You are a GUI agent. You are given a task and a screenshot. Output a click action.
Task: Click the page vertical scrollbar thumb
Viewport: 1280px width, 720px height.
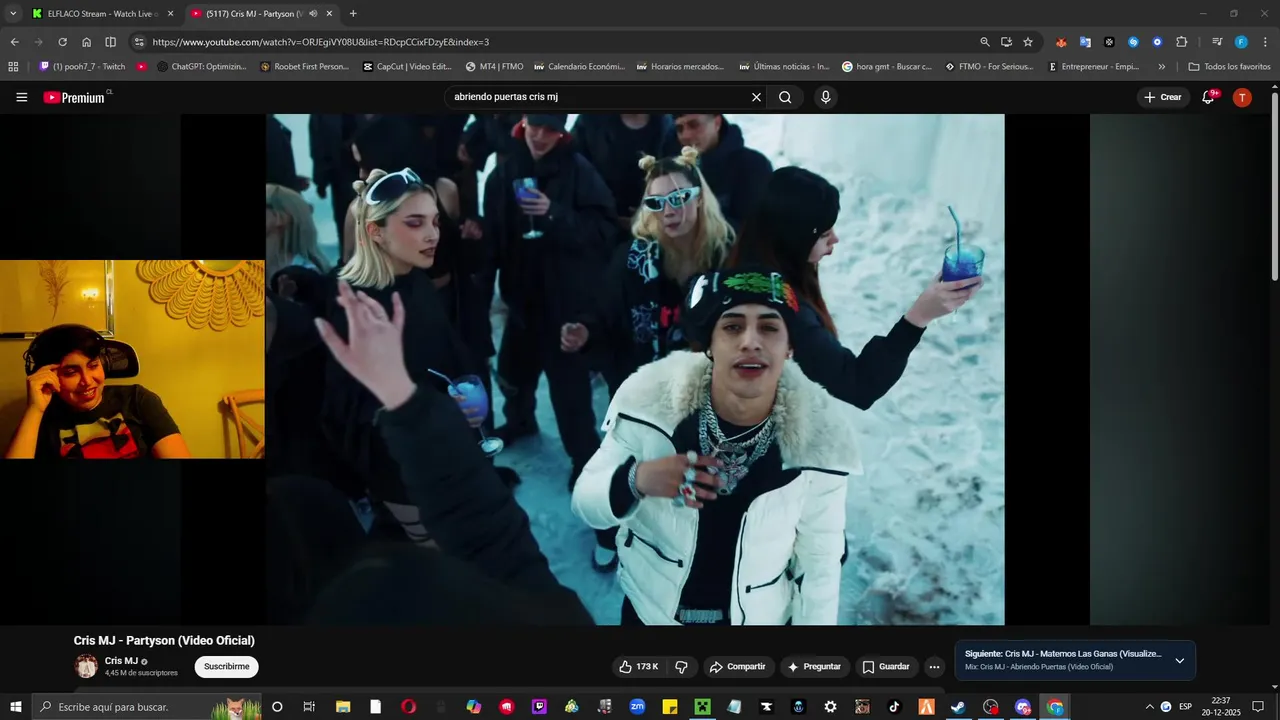[1274, 186]
